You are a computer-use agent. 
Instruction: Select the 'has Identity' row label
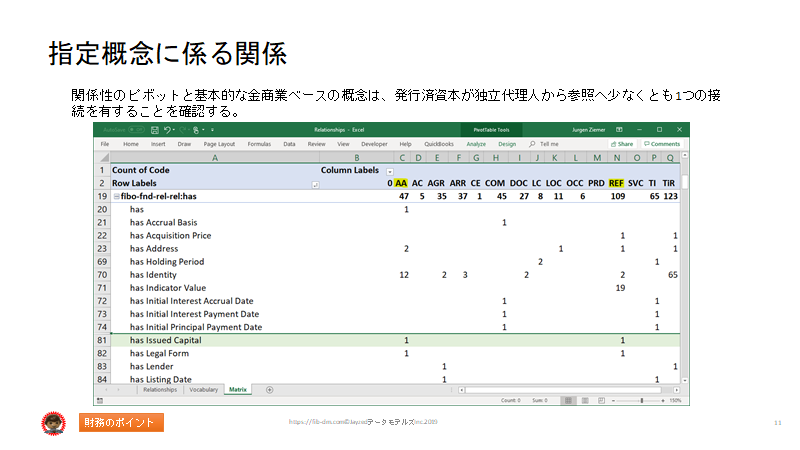[153, 275]
